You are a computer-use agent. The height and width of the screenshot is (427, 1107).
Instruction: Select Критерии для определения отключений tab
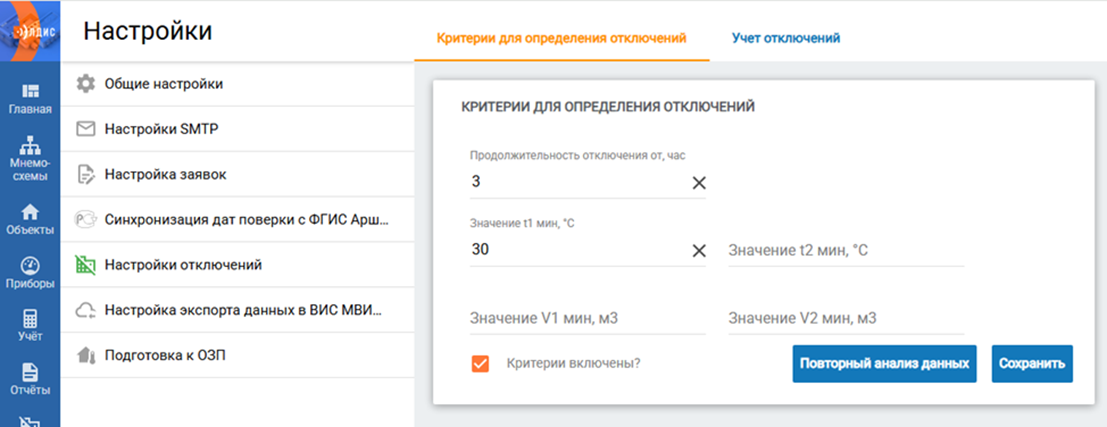click(562, 38)
